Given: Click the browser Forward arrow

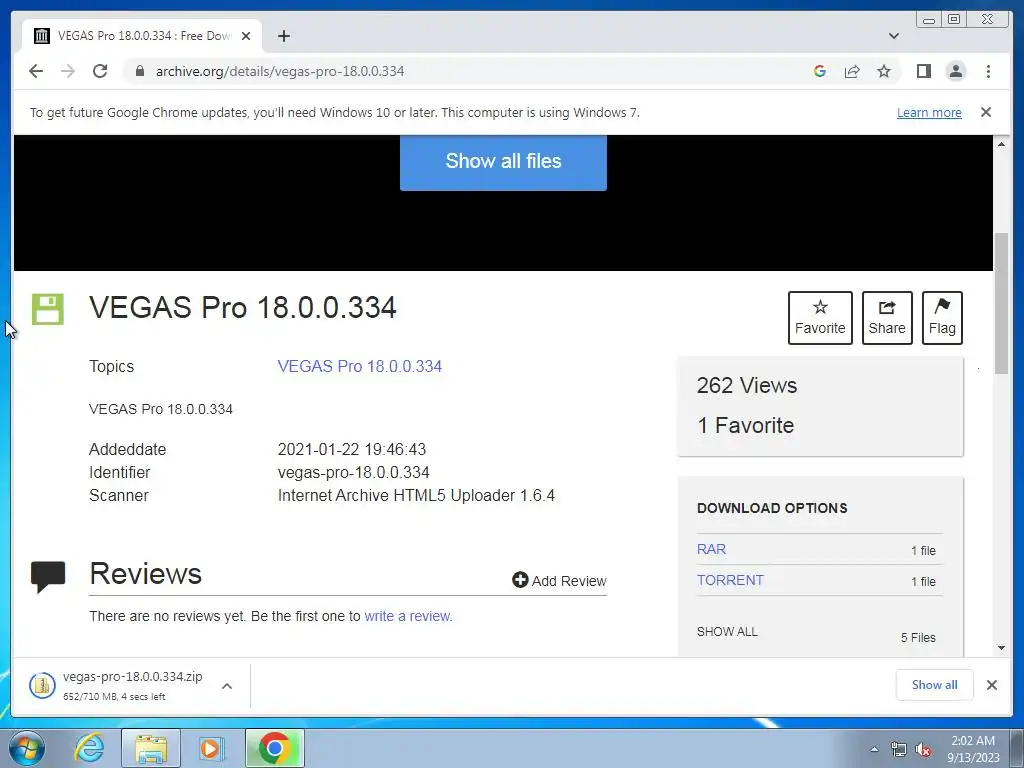Looking at the screenshot, I should (x=68, y=71).
